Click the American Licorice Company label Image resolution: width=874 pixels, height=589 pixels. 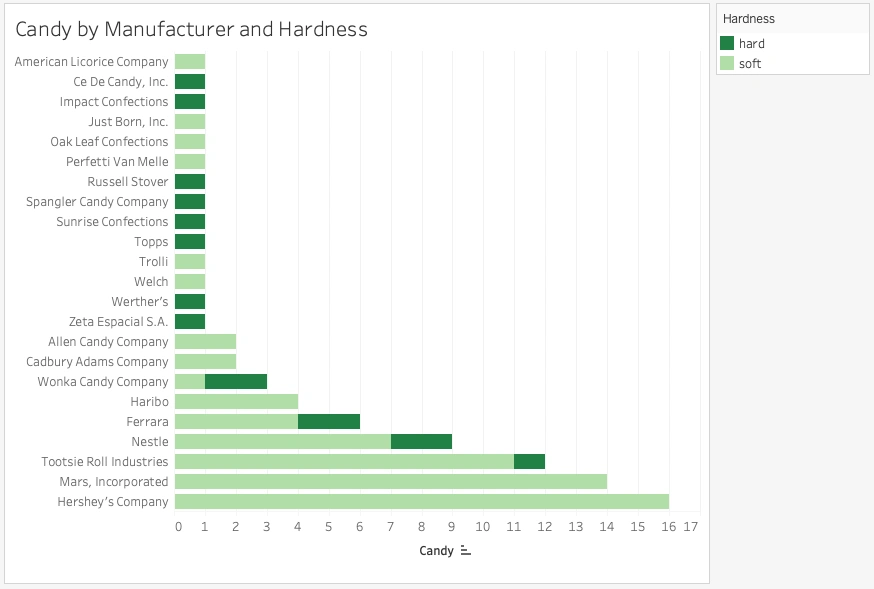(x=91, y=62)
